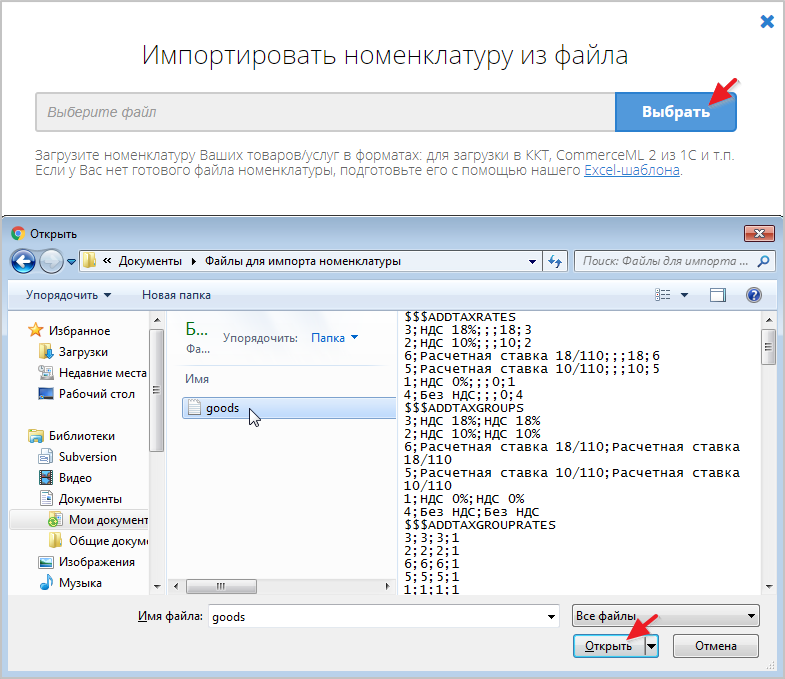Toggle the preview pane icon
The width and height of the screenshot is (785, 679).
(x=717, y=295)
